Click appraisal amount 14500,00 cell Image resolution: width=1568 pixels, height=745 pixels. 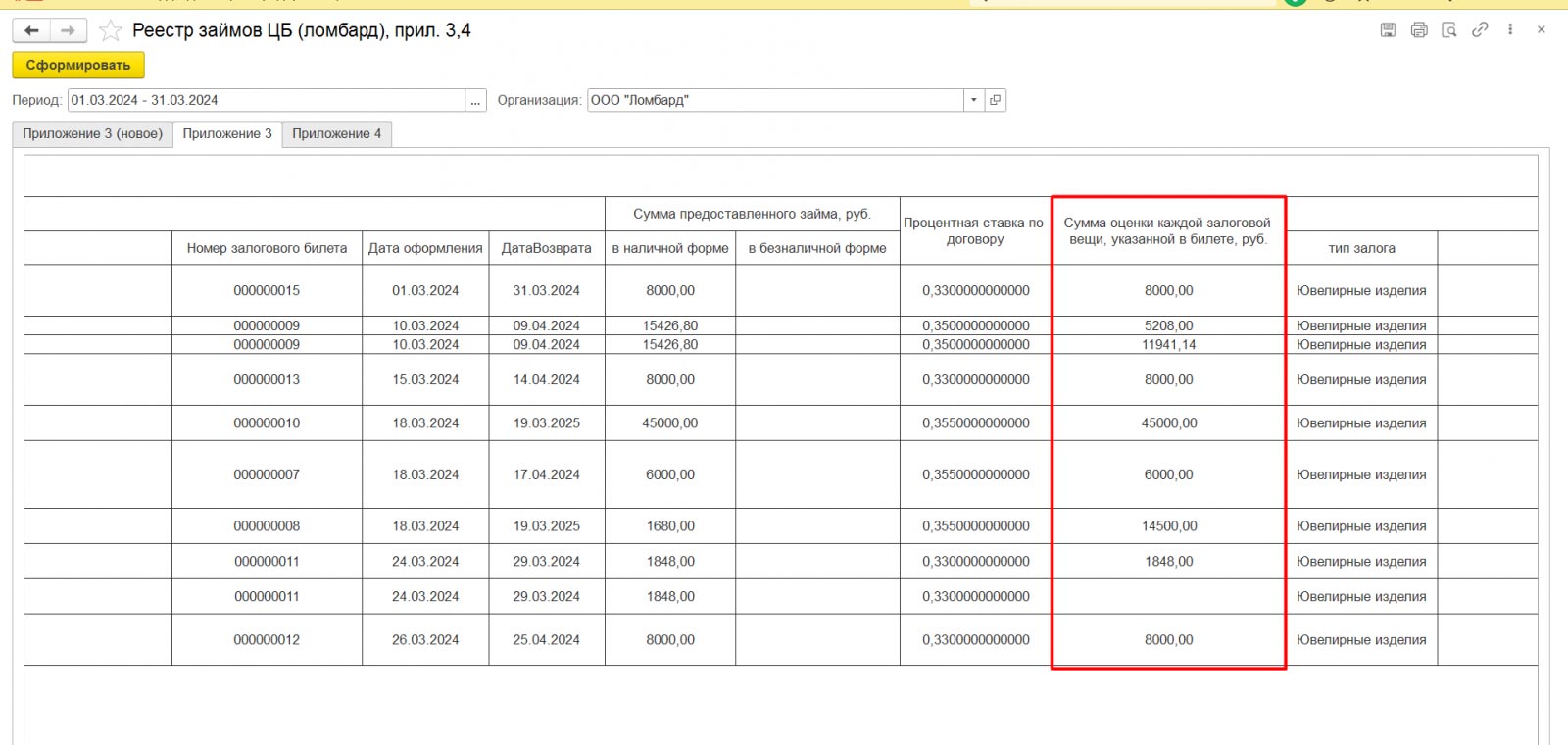coord(1168,526)
